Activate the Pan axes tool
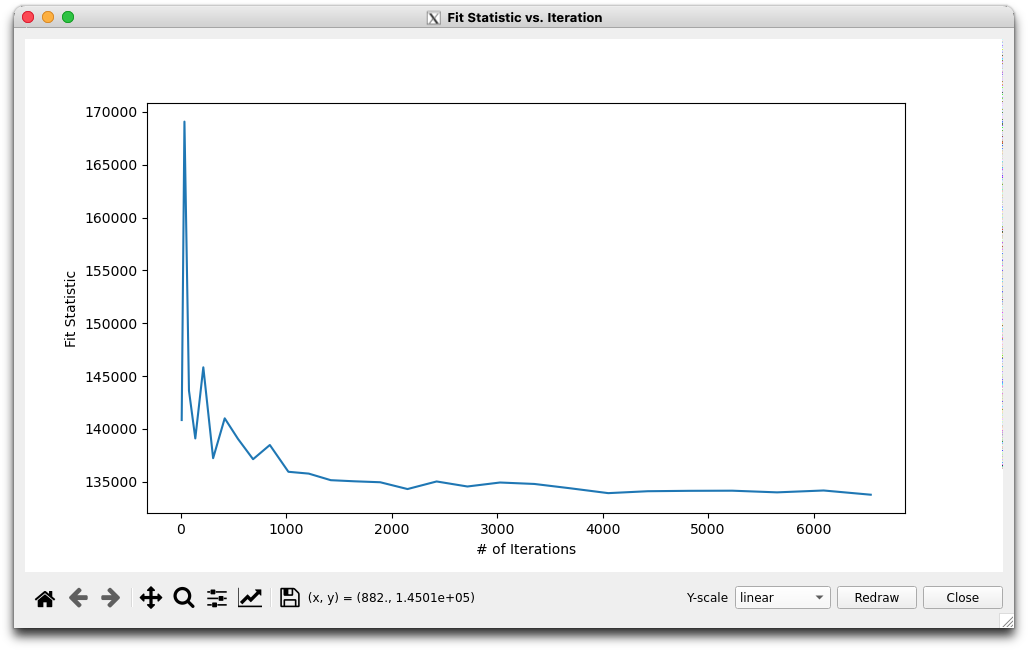This screenshot has width=1028, height=650. click(151, 598)
